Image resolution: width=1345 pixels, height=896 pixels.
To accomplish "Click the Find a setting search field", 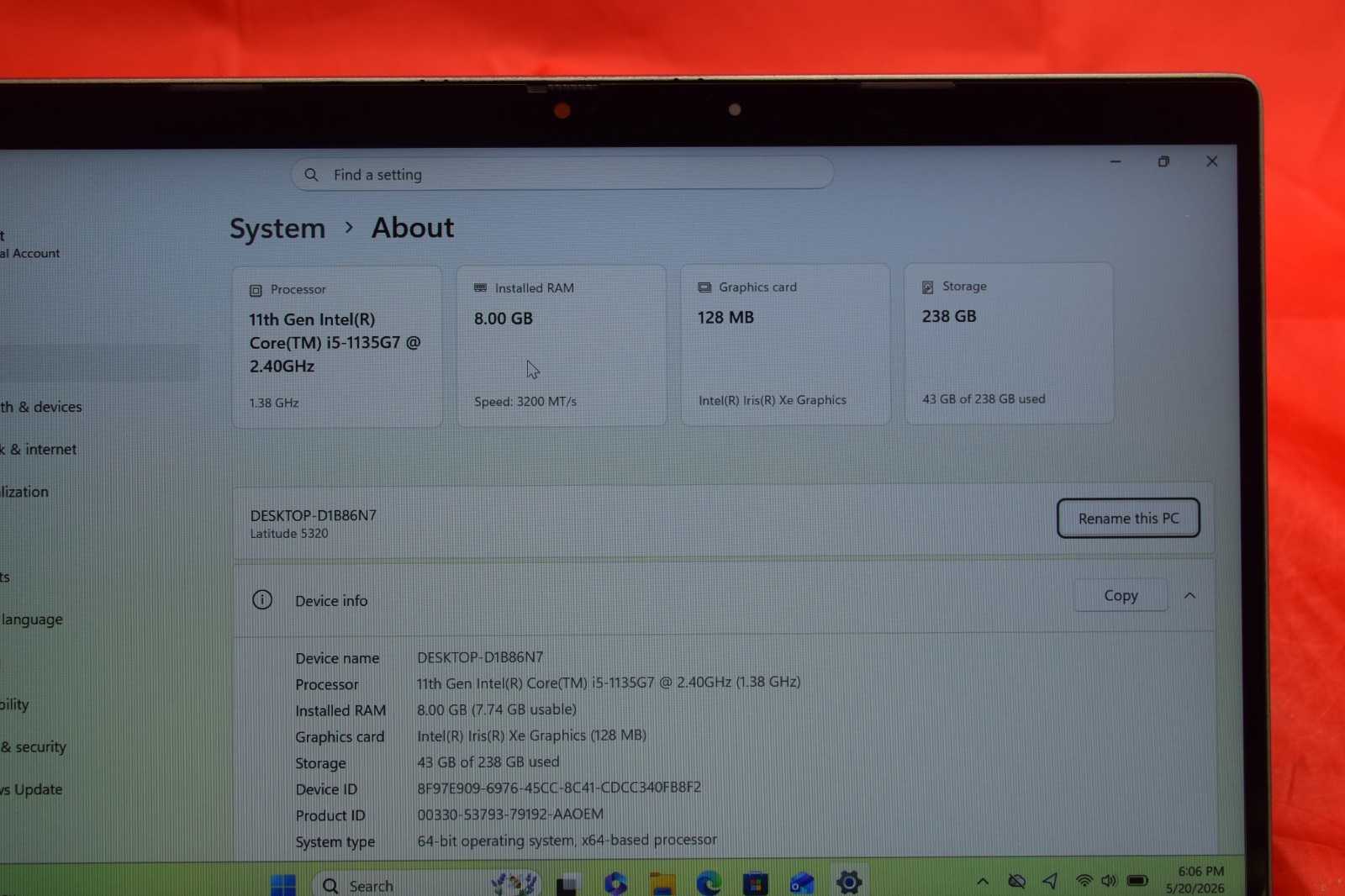I will 562,174.
